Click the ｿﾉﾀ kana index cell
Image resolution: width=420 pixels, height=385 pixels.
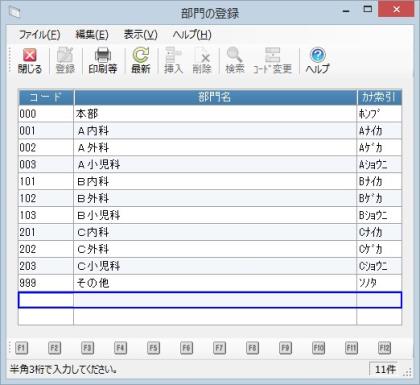pos(379,283)
